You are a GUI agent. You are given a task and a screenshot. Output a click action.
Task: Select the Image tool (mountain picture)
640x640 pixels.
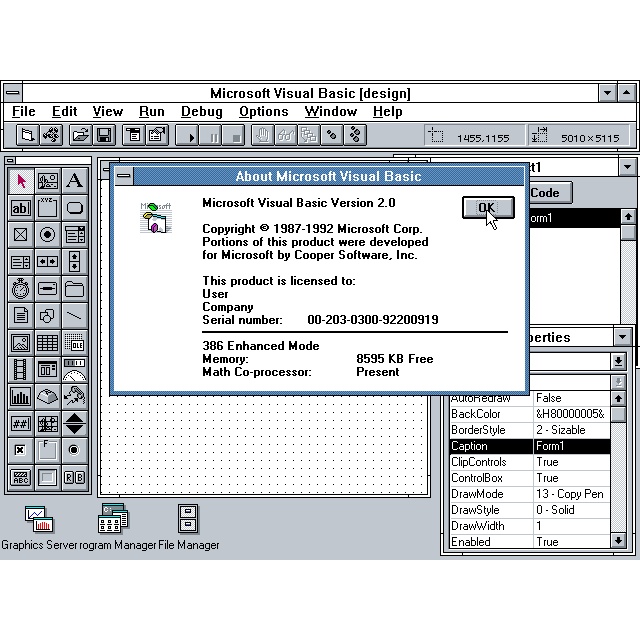coord(21,342)
